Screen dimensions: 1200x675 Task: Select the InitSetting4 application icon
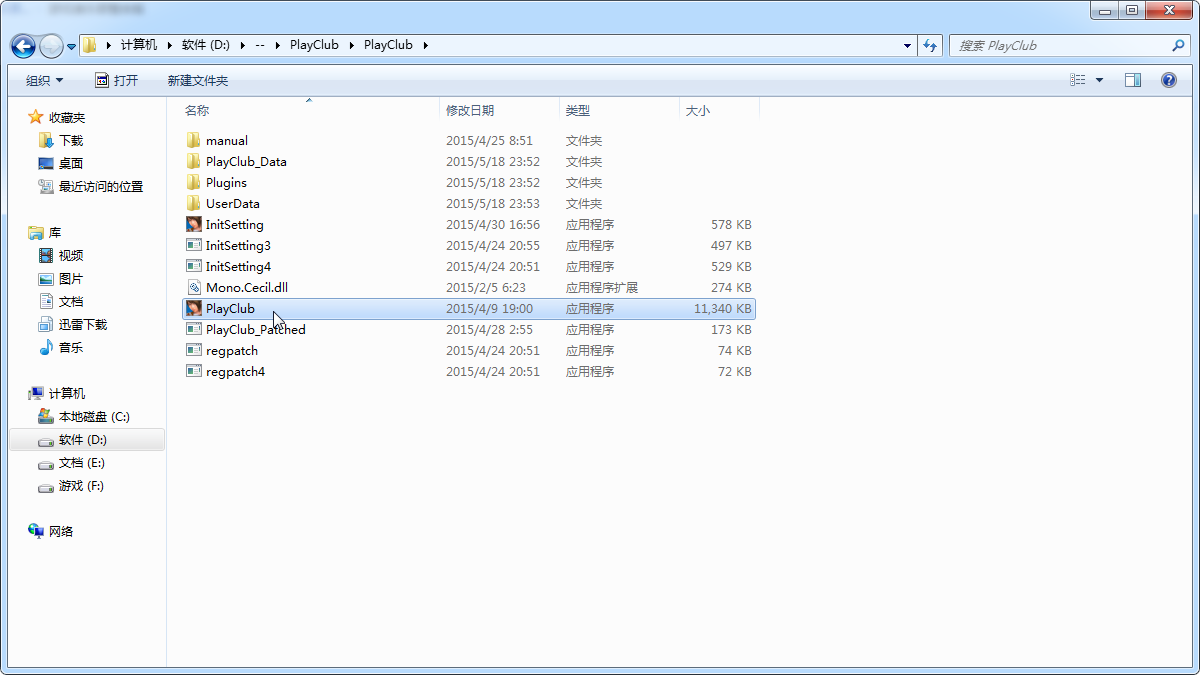click(x=194, y=267)
